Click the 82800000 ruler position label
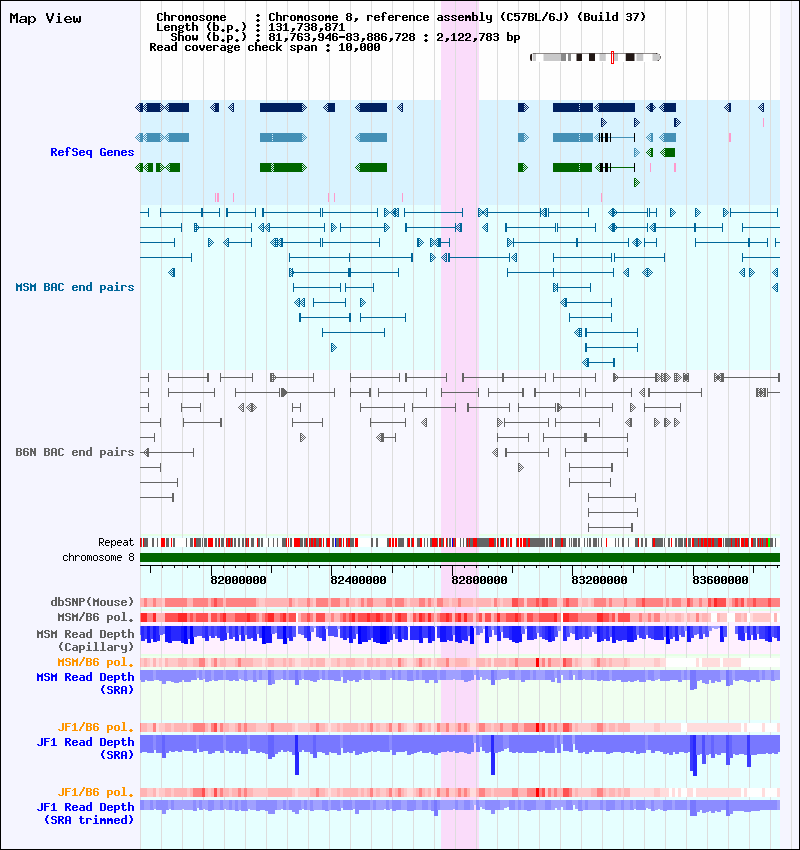Viewport: 800px width, 850px height. point(479,580)
